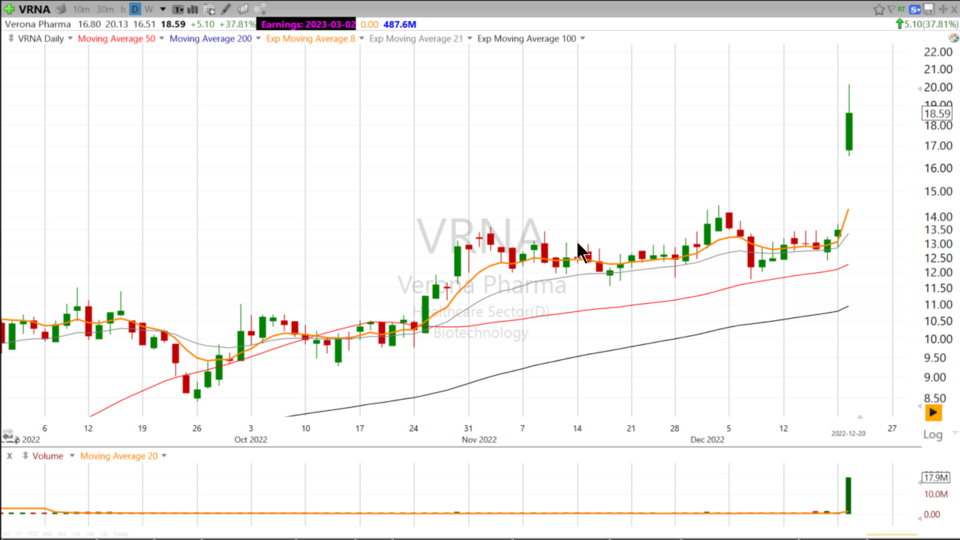The height and width of the screenshot is (540, 960).
Task: Toggle the RT real-time indicator
Action: [x=902, y=9]
